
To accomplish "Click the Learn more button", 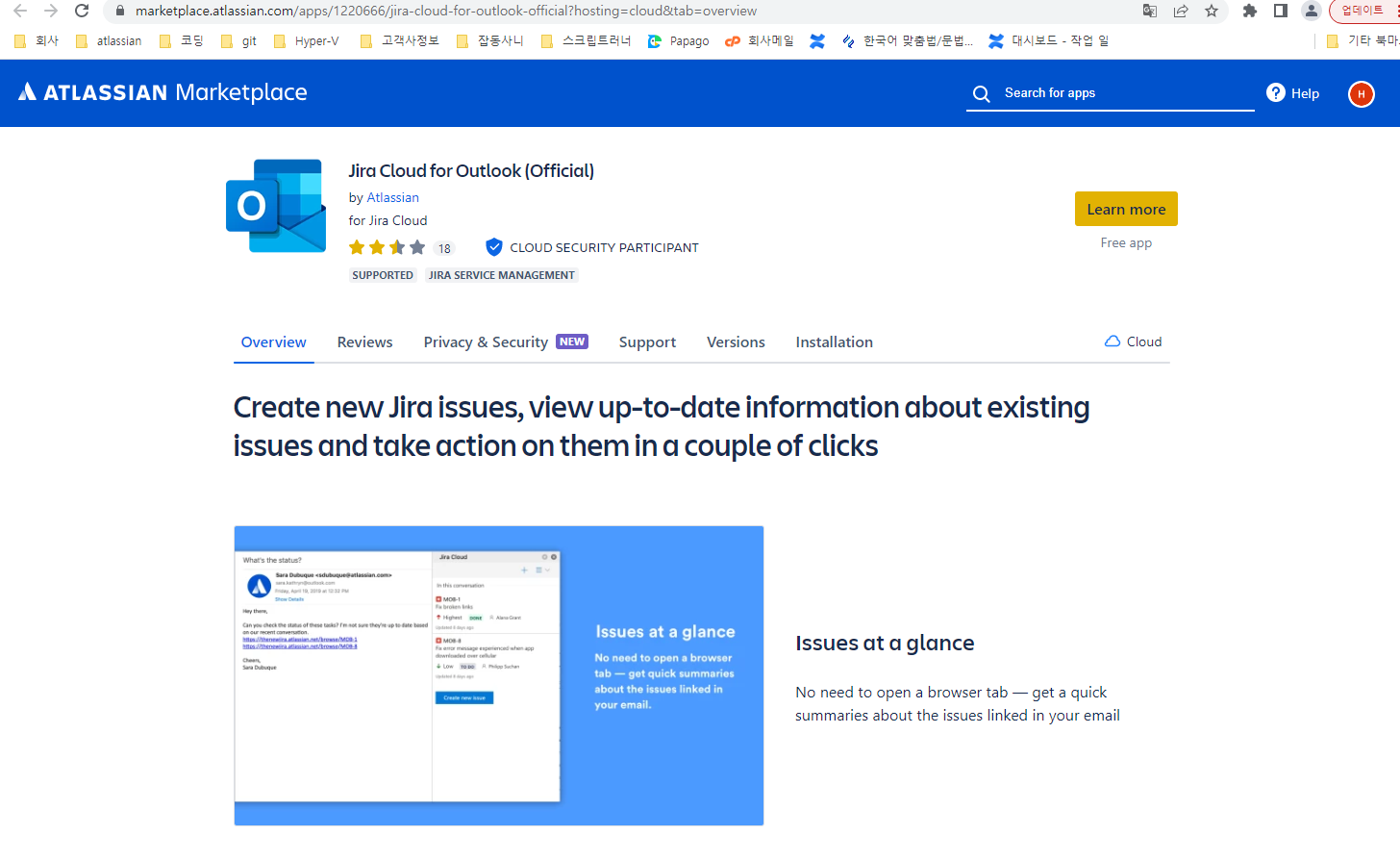I will click(x=1126, y=209).
